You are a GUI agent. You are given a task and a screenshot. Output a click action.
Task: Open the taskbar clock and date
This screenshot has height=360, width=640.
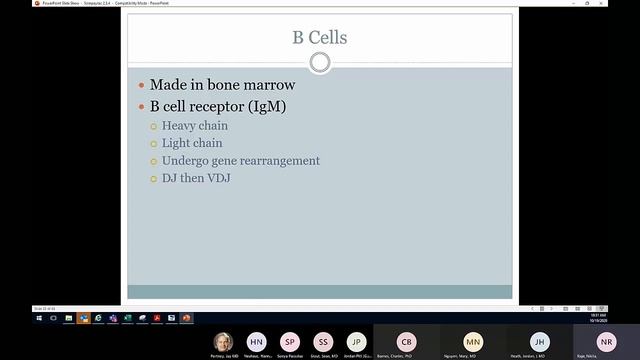click(x=598, y=318)
